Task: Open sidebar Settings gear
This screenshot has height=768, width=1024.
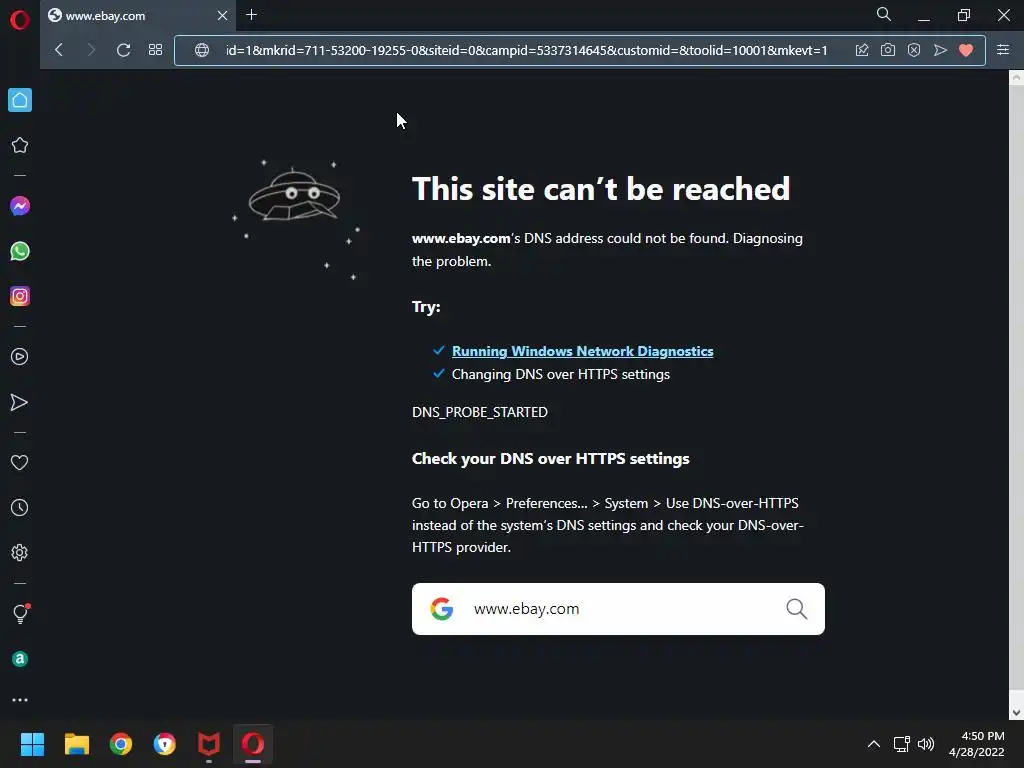Action: (20, 552)
